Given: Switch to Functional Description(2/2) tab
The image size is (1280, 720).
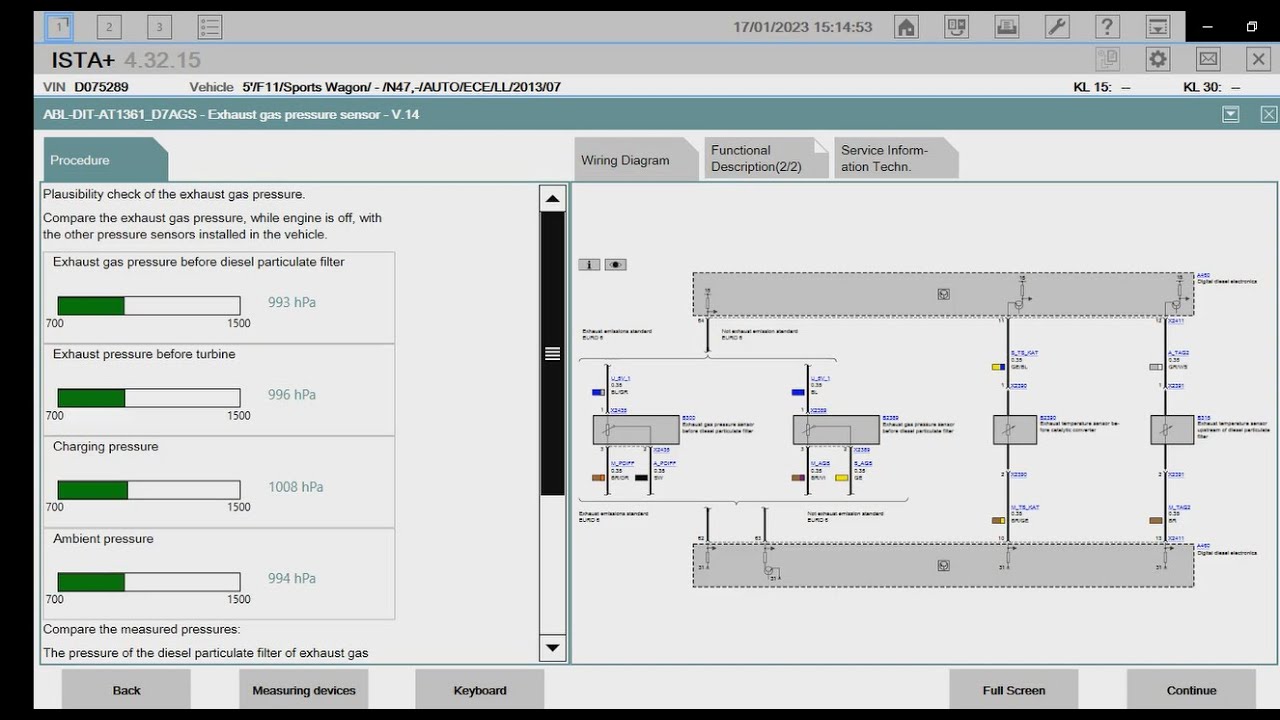Looking at the screenshot, I should [x=766, y=159].
